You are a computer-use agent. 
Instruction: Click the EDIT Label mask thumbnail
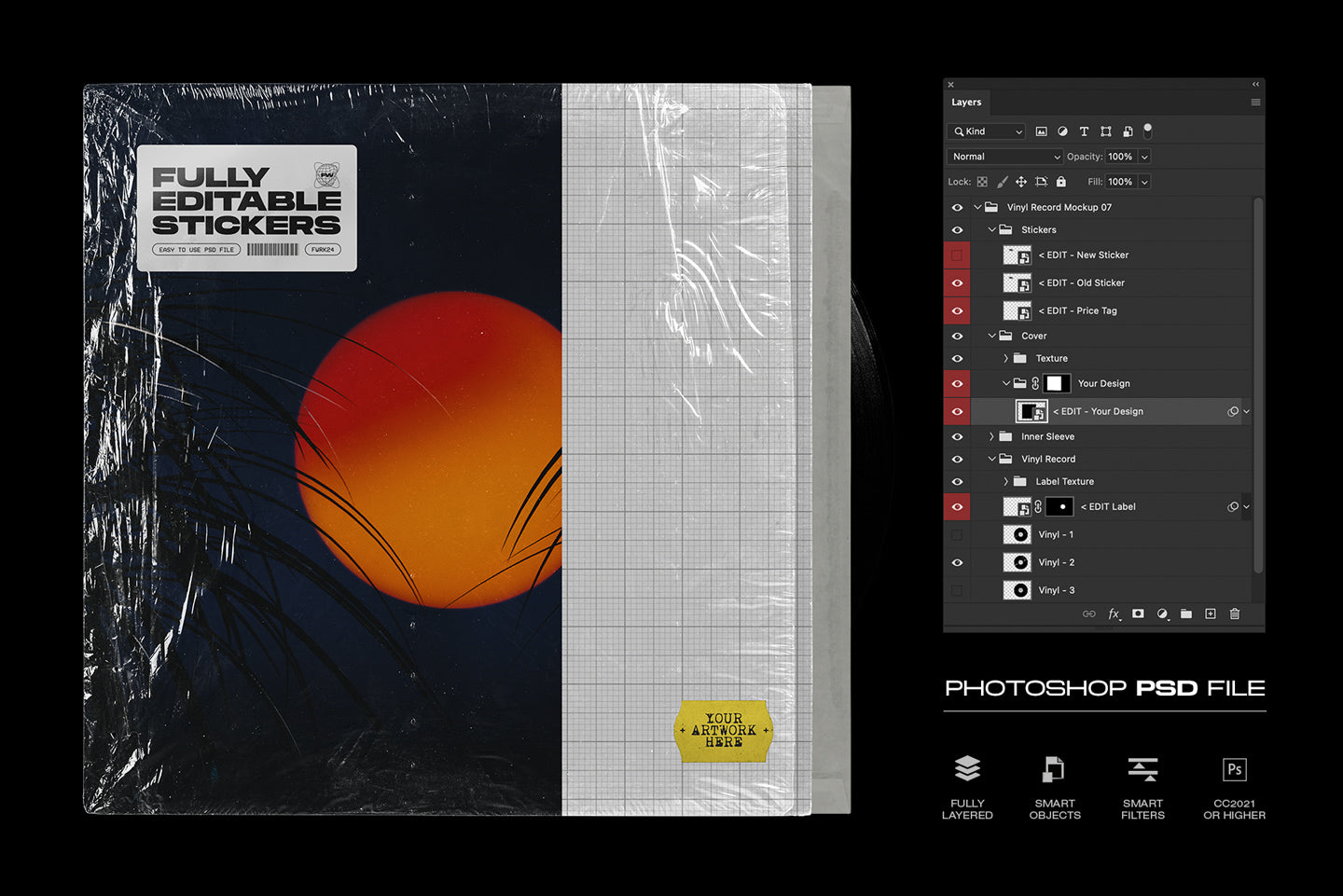(x=1059, y=506)
